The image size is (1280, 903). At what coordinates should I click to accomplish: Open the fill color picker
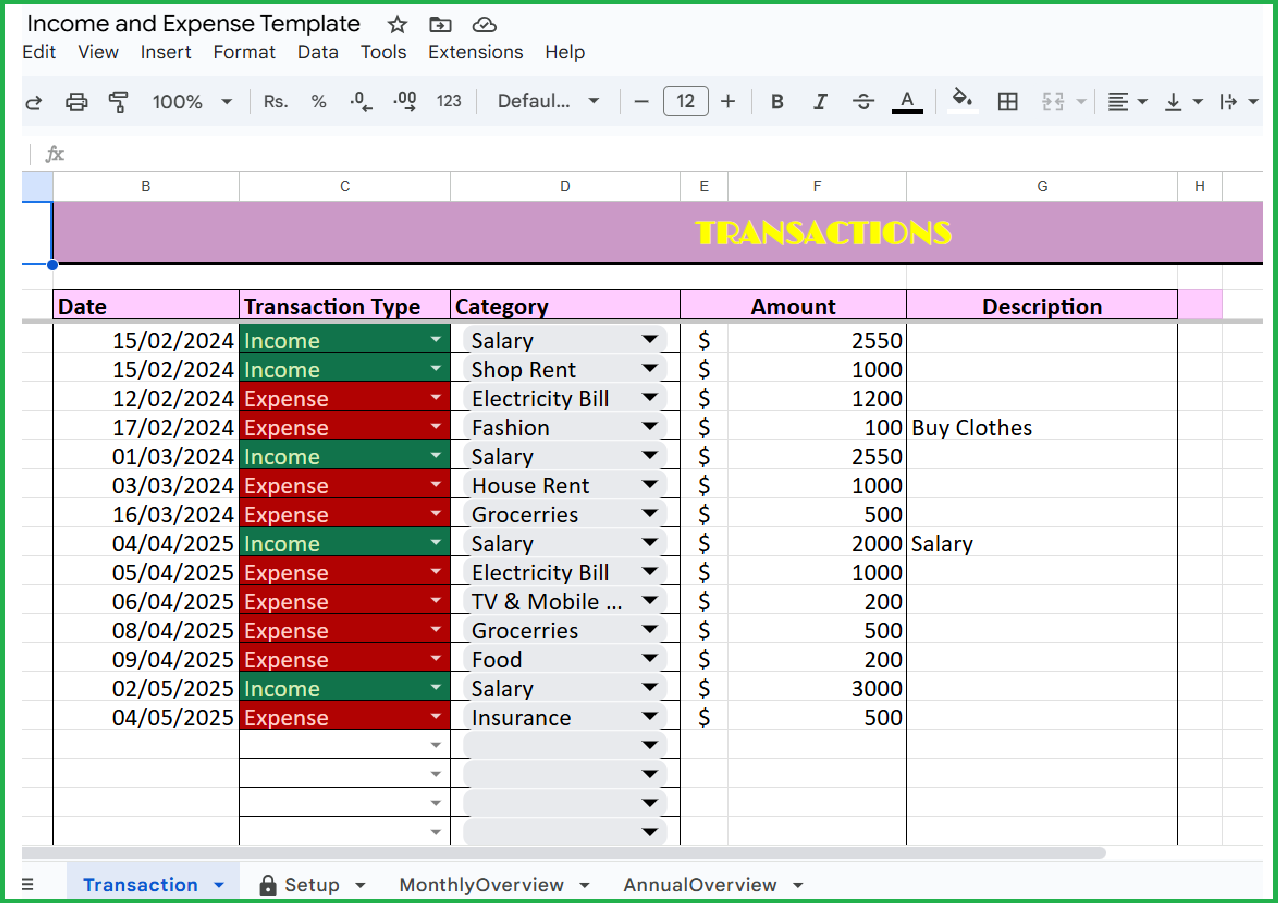point(962,101)
